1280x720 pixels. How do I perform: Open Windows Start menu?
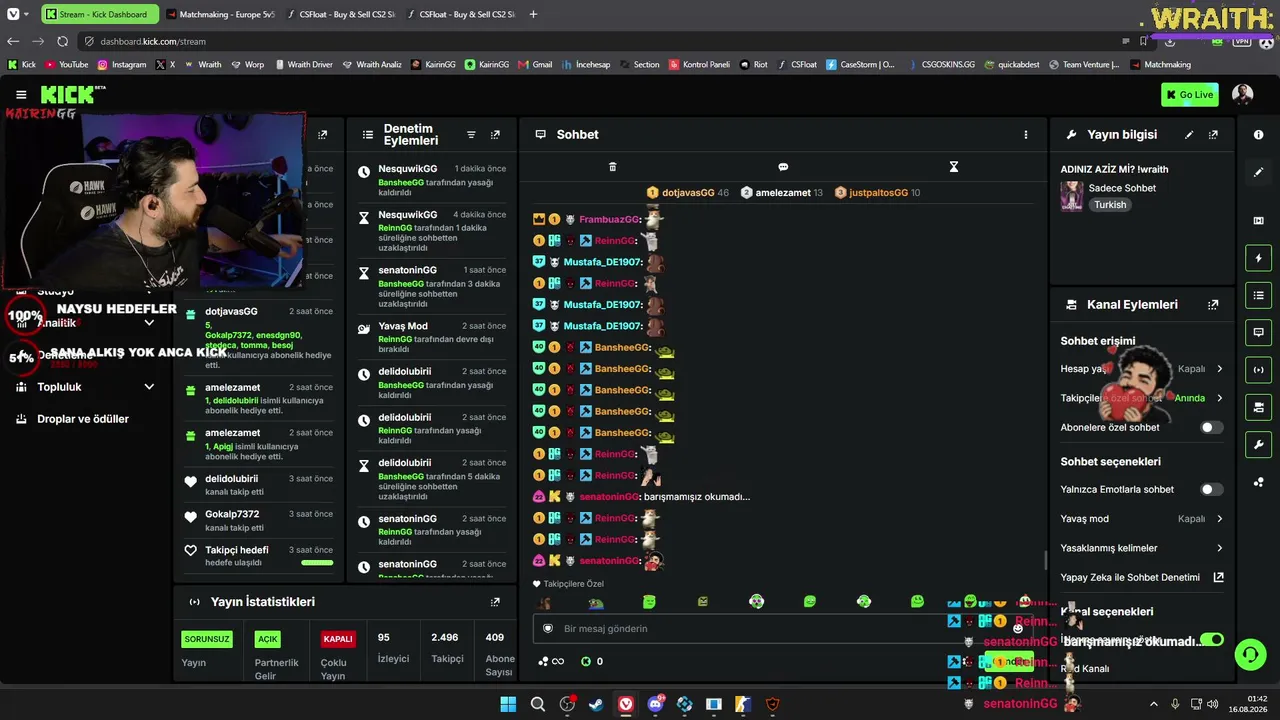click(x=508, y=704)
